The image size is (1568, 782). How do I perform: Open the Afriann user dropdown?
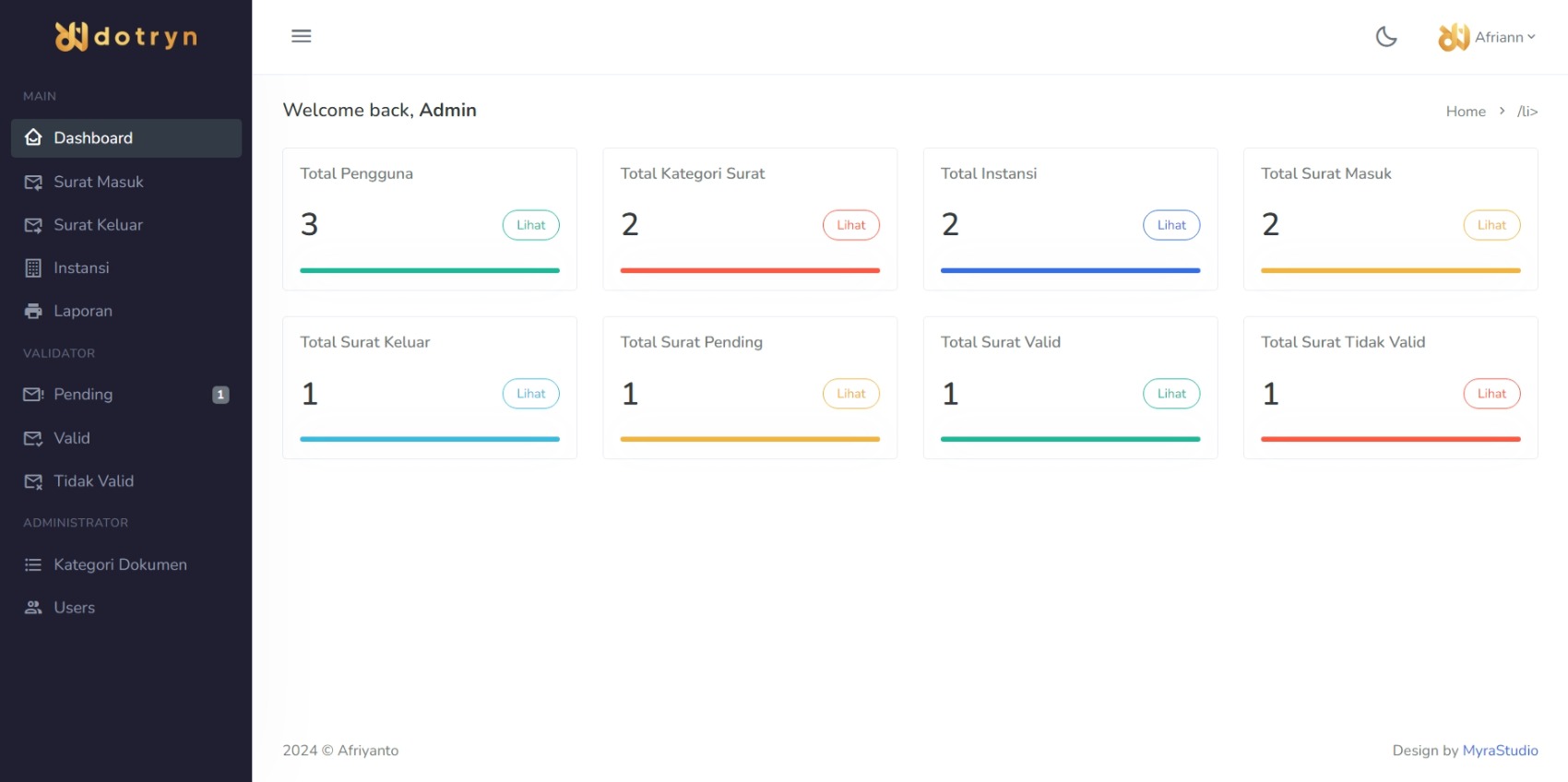coord(1487,37)
